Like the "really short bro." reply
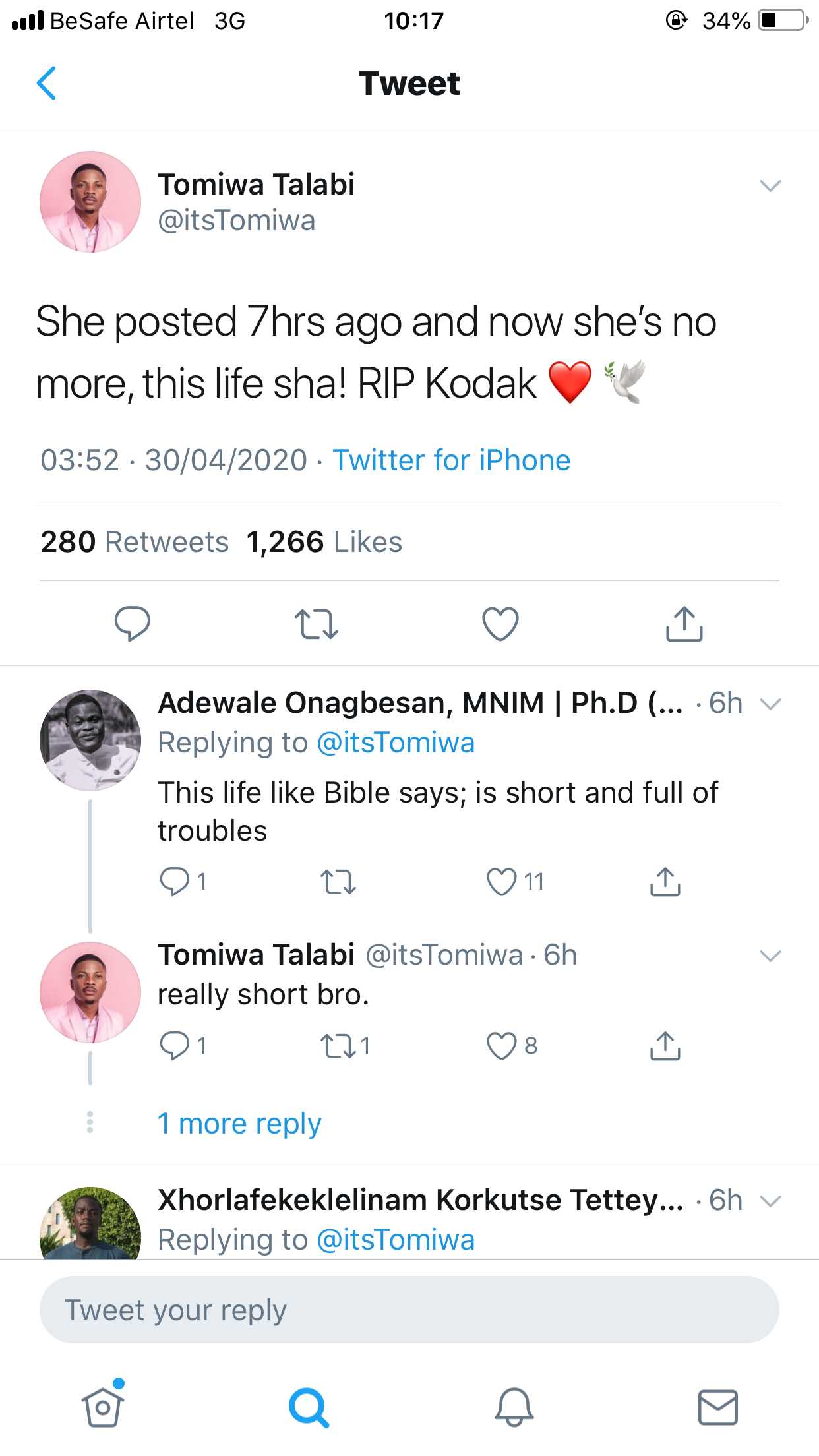819x1456 pixels. pyautogui.click(x=502, y=1046)
